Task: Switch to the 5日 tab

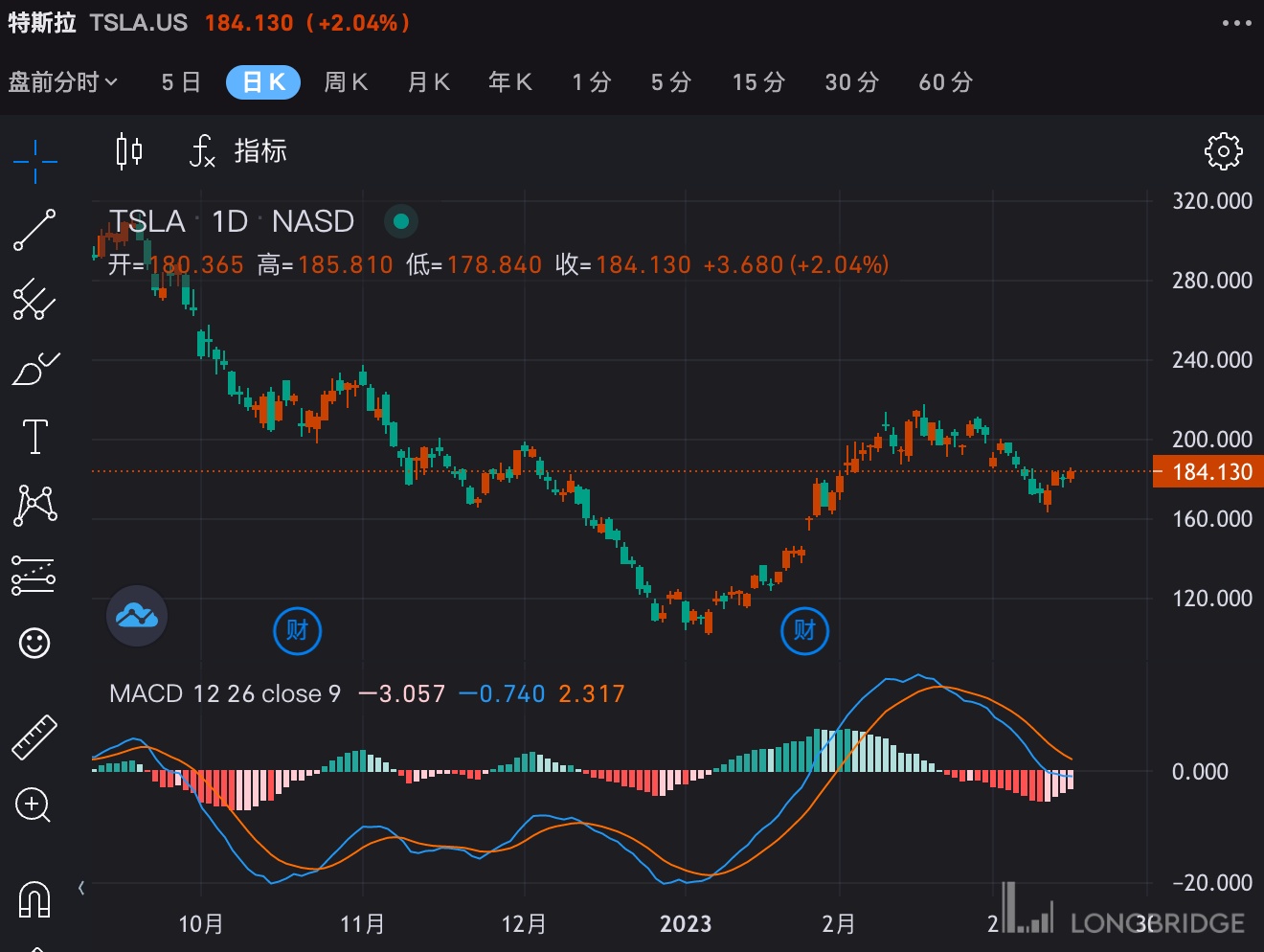Action: click(181, 82)
